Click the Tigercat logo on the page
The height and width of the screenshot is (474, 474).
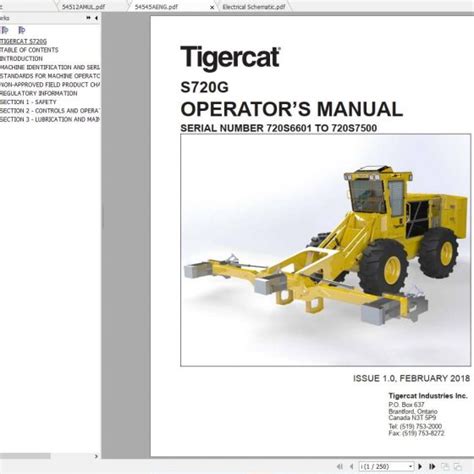point(230,59)
